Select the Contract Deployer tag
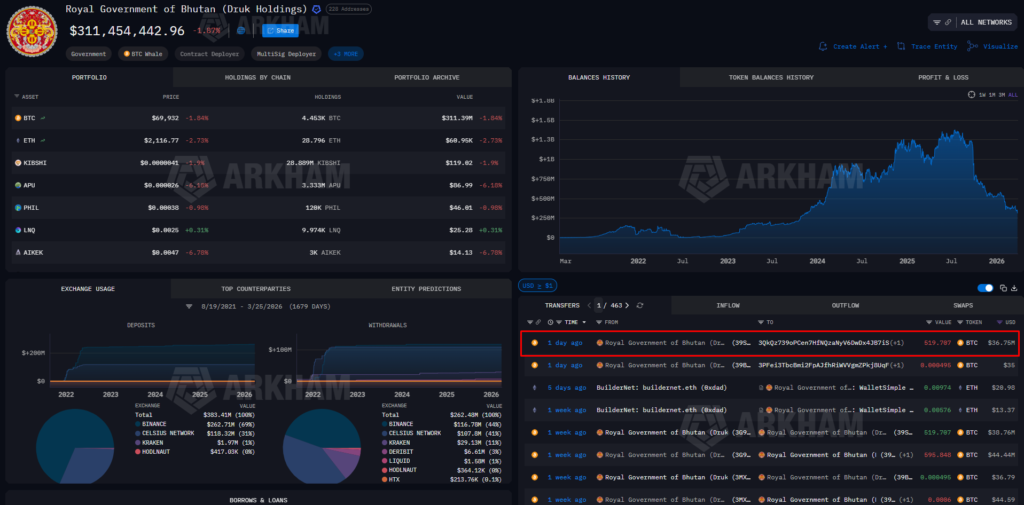 click(210, 54)
